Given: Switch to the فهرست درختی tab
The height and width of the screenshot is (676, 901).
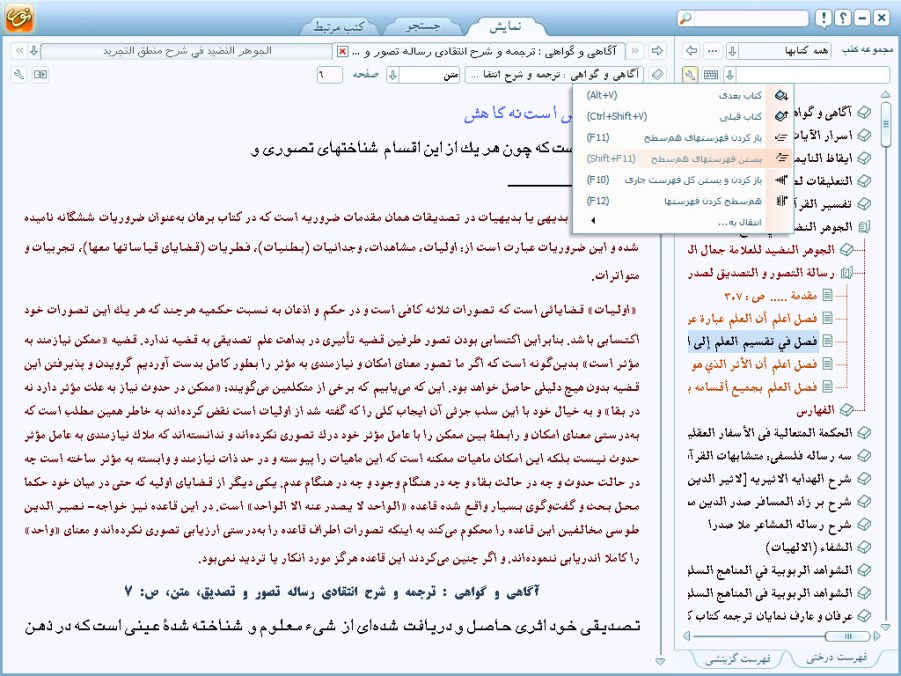Looking at the screenshot, I should (x=837, y=658).
